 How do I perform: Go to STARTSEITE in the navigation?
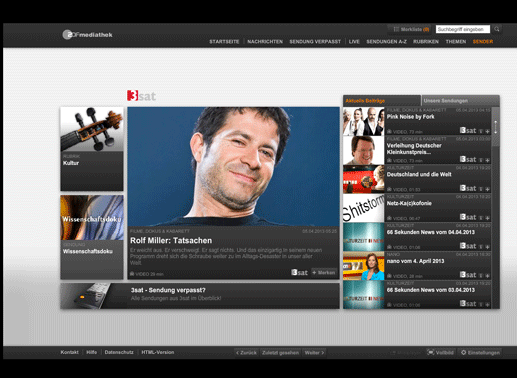click(224, 42)
